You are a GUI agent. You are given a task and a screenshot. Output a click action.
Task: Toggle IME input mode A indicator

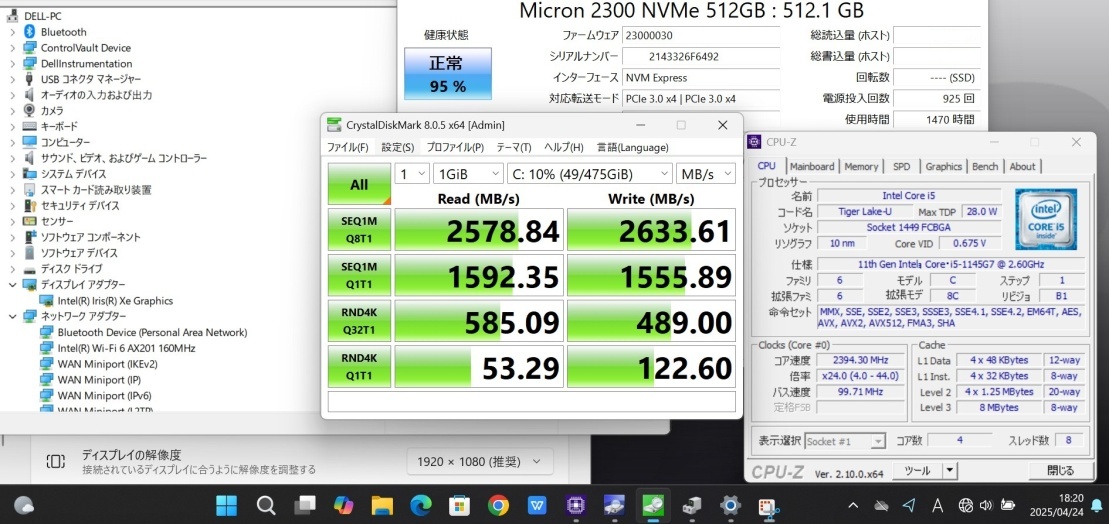tap(938, 506)
